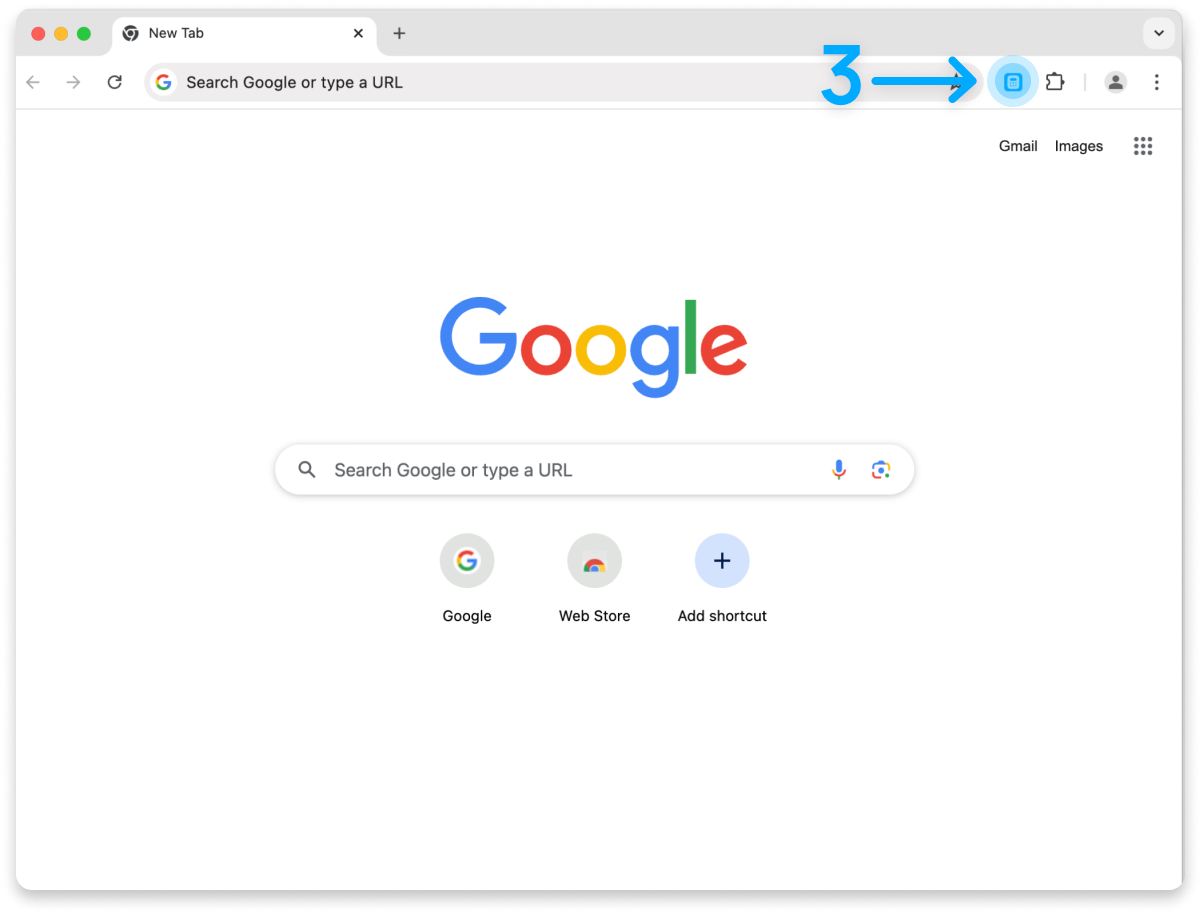Screen dimensions: 1201x914
Task: Open the Web Store shortcut
Action: click(x=594, y=579)
